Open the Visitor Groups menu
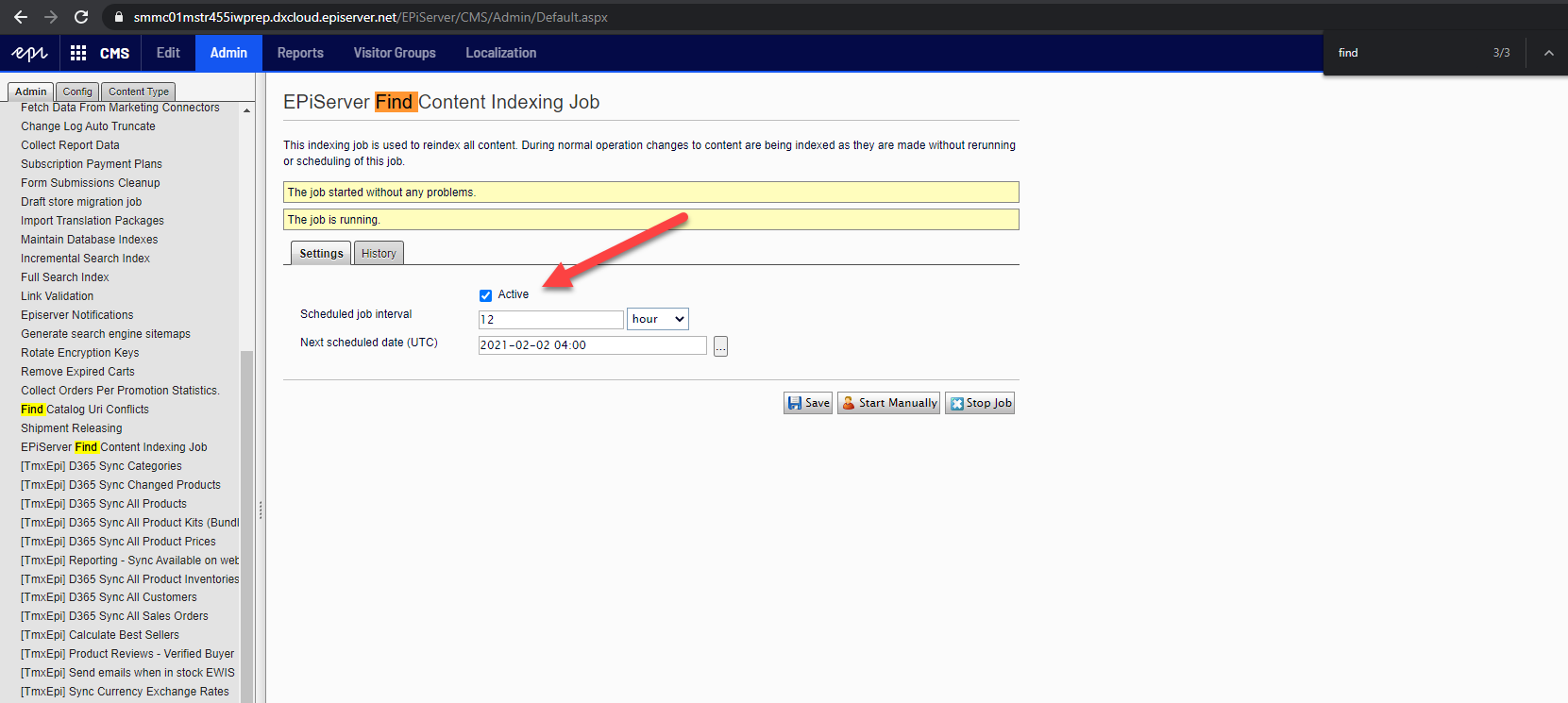This screenshot has height=703, width=1568. [x=395, y=53]
